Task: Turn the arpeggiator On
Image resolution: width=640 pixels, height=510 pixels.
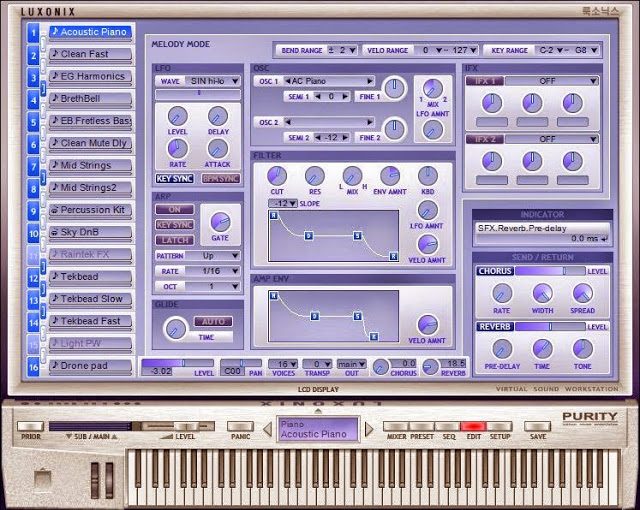Action: 175,209
